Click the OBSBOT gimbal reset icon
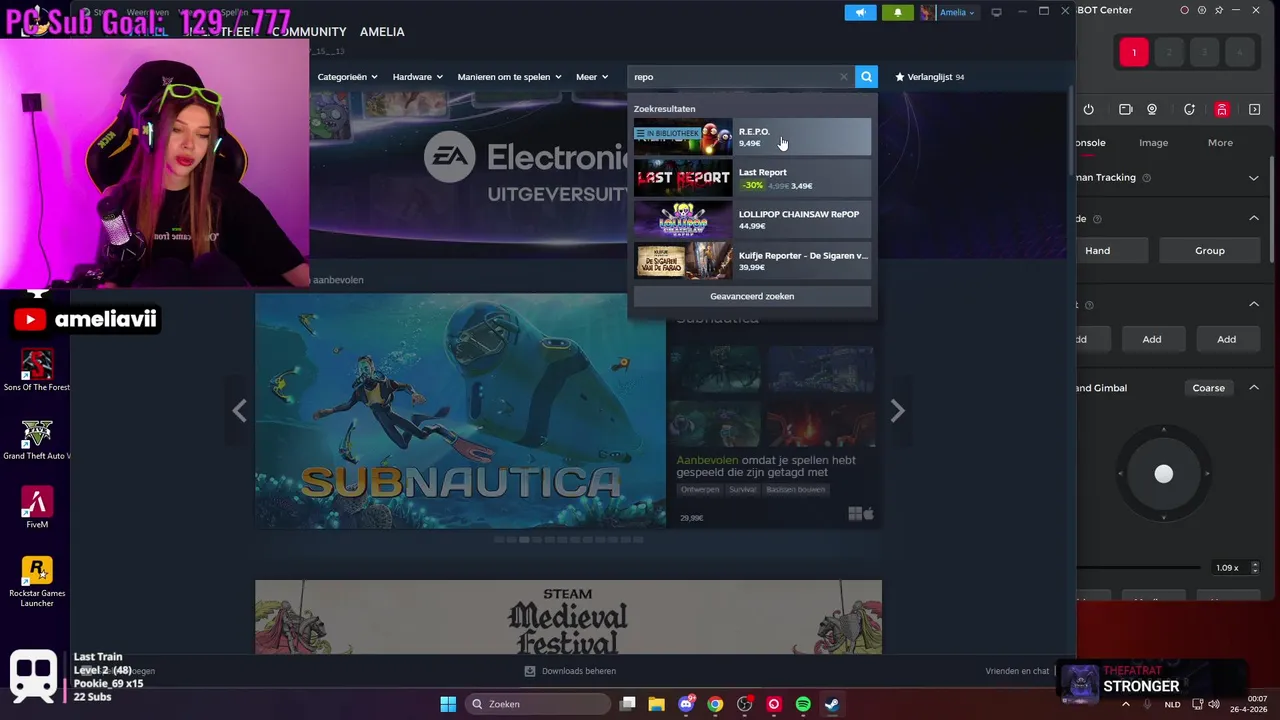This screenshot has width=1280, height=720. click(1189, 109)
